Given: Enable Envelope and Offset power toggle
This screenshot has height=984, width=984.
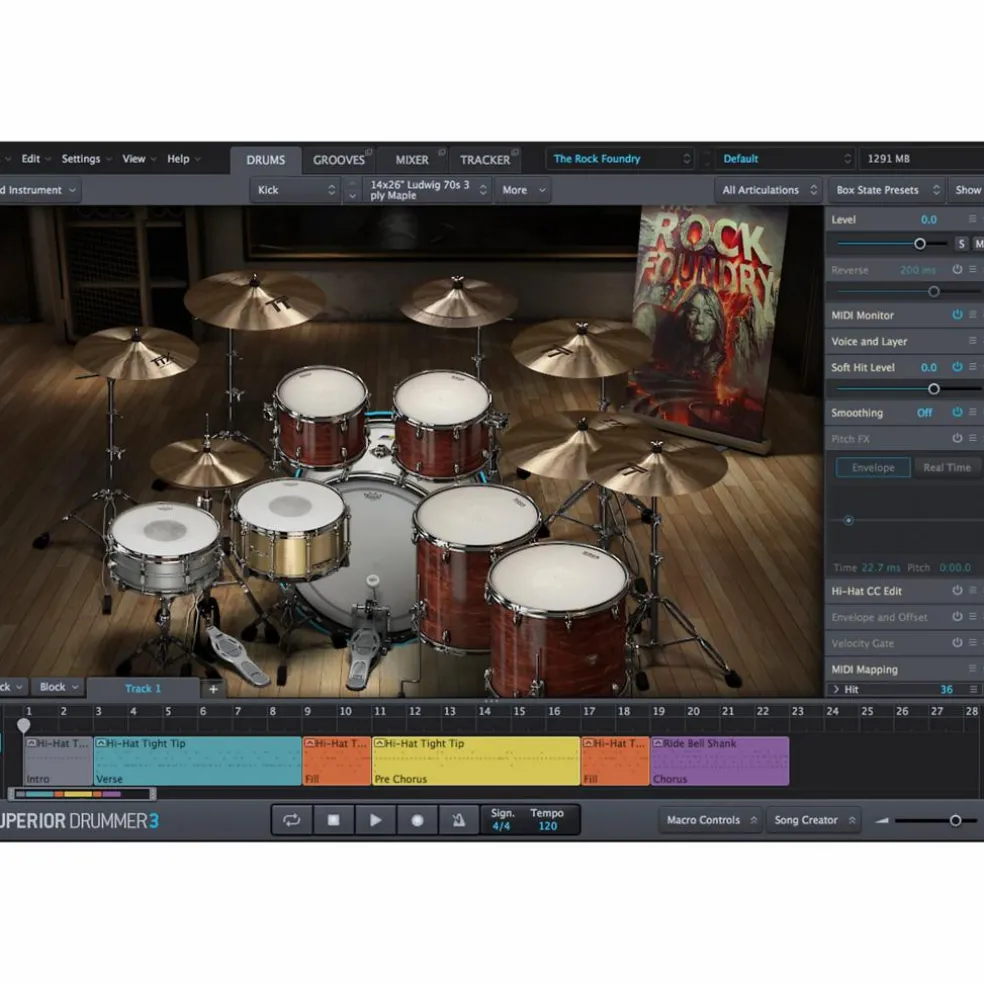Looking at the screenshot, I should (x=957, y=616).
